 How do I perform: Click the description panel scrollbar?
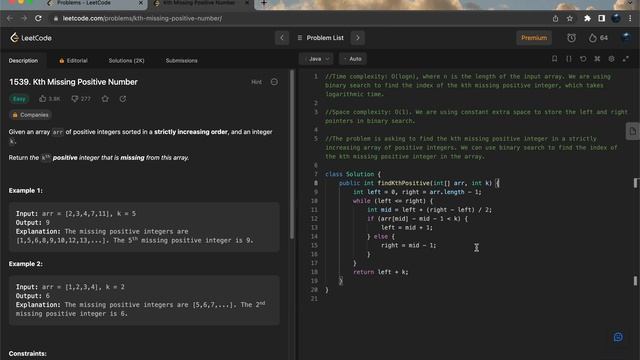tap(291, 154)
